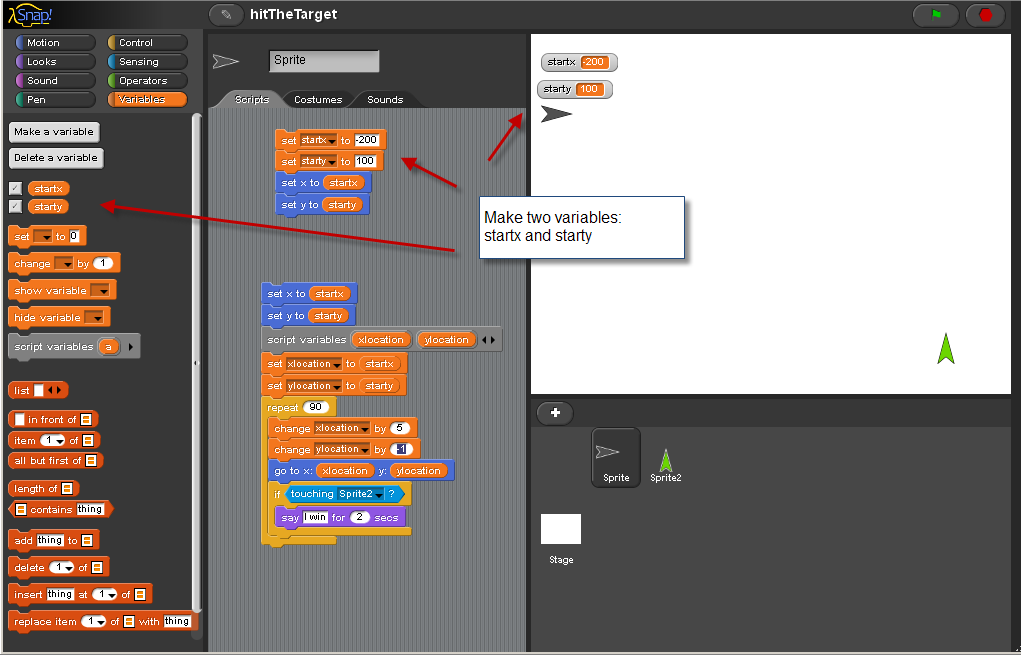The height and width of the screenshot is (655, 1021).
Task: Click script variables arrows after ylocation
Action: [488, 340]
